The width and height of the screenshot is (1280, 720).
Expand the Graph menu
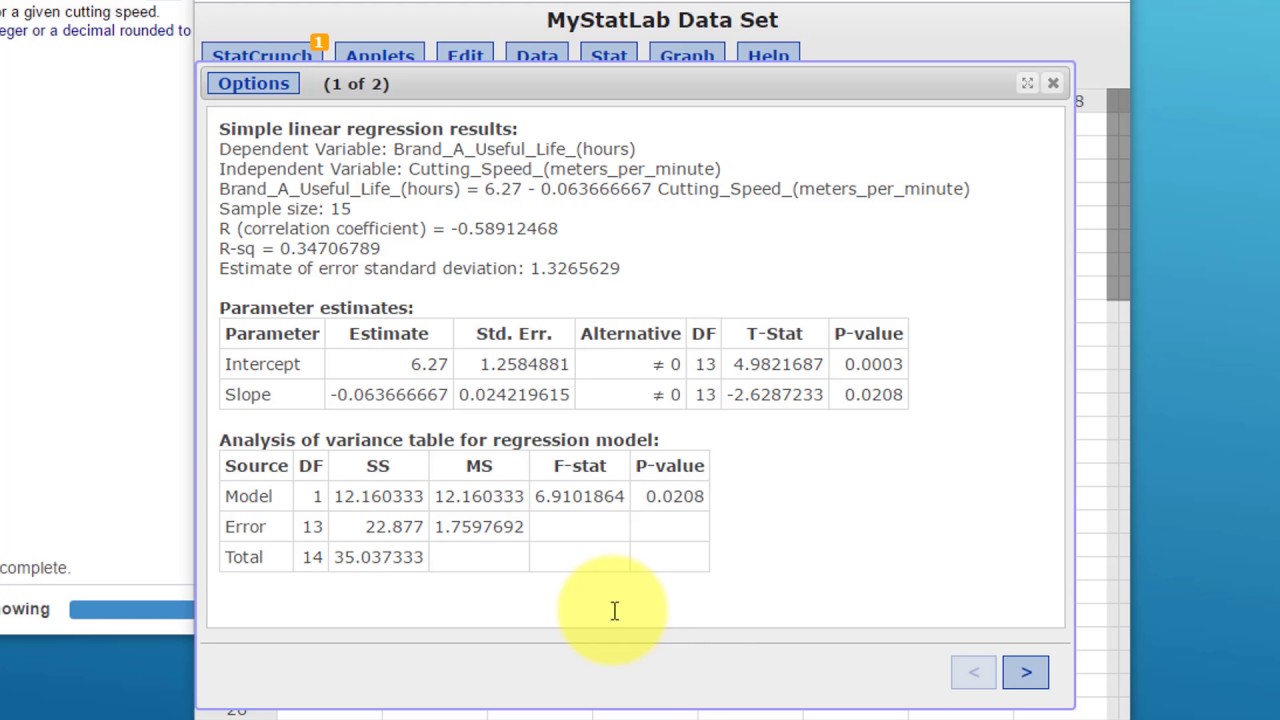(x=687, y=55)
